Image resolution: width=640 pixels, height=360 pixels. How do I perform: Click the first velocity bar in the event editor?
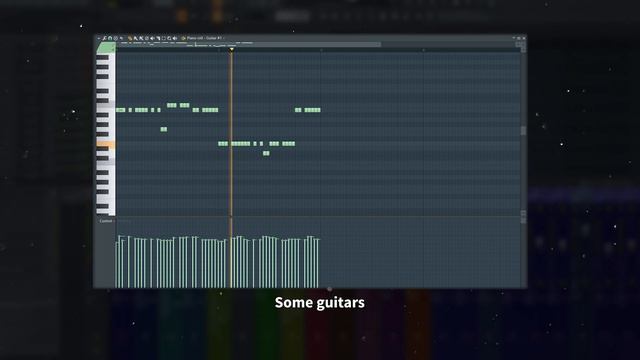[117, 264]
